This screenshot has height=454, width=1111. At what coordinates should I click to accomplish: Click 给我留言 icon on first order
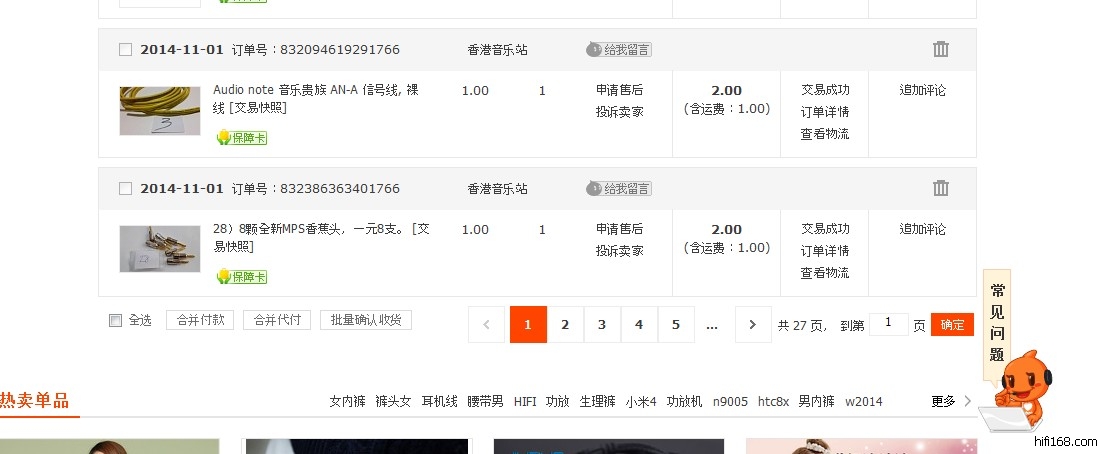tap(619, 49)
